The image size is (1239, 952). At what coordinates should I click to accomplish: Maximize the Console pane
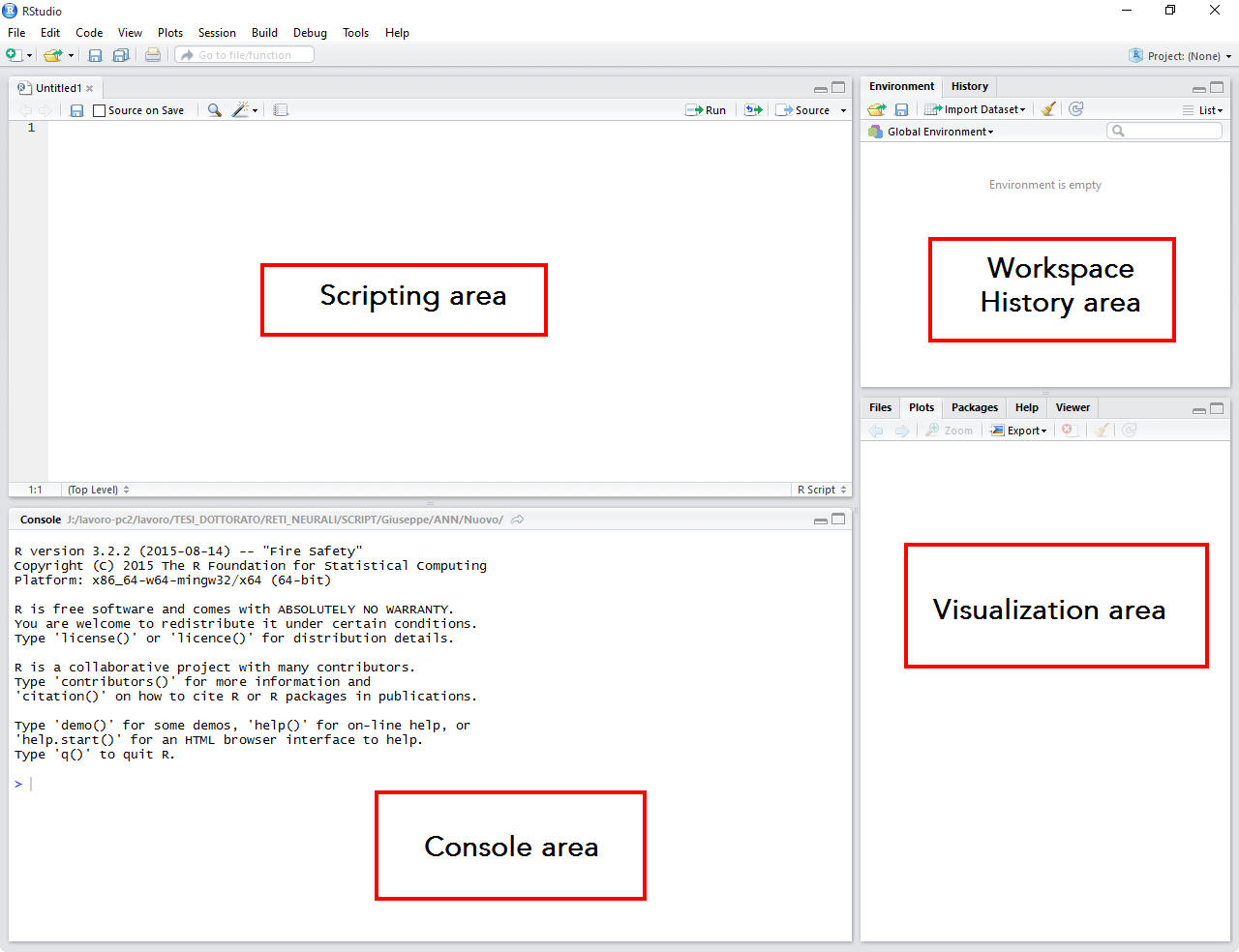click(x=838, y=519)
